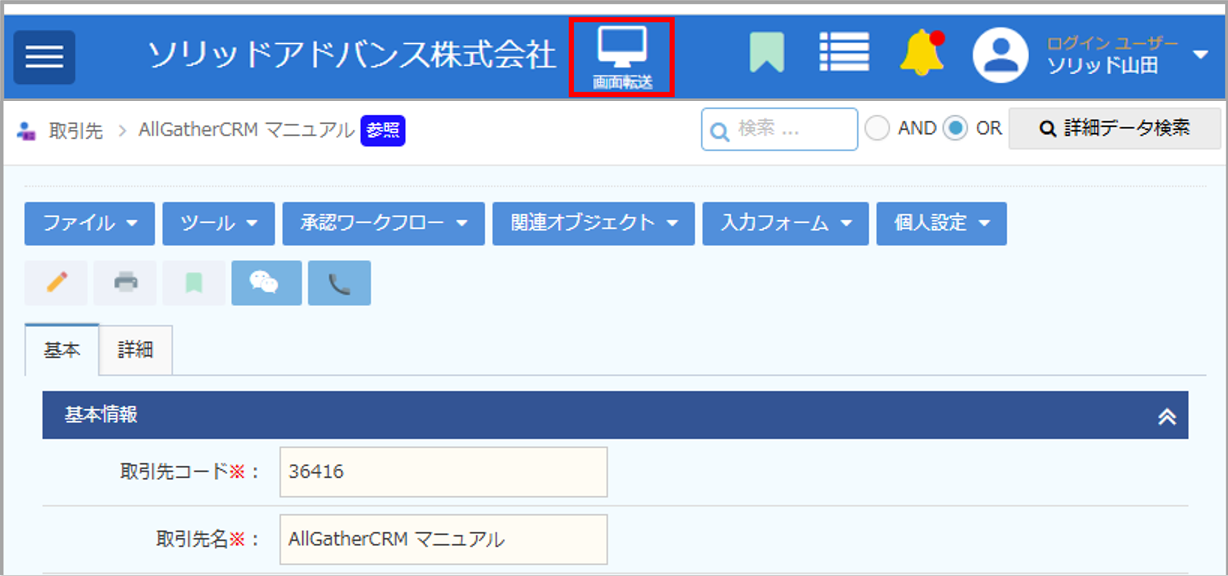1228x576 pixels.
Task: Open the 関連オブジェクト dropdown menu
Action: tap(594, 223)
